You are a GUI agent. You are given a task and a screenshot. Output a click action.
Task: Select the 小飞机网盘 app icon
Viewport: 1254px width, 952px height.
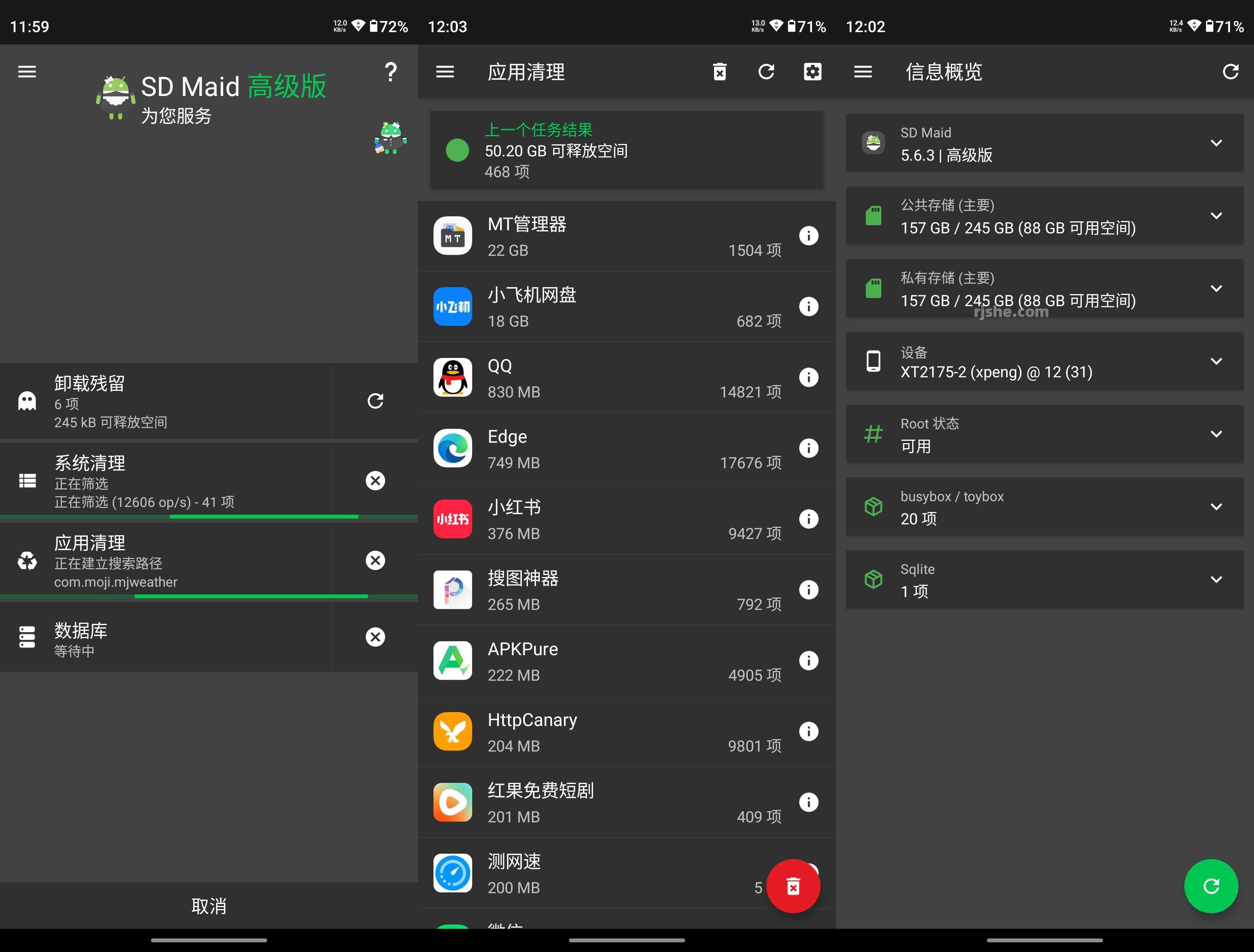click(x=453, y=307)
